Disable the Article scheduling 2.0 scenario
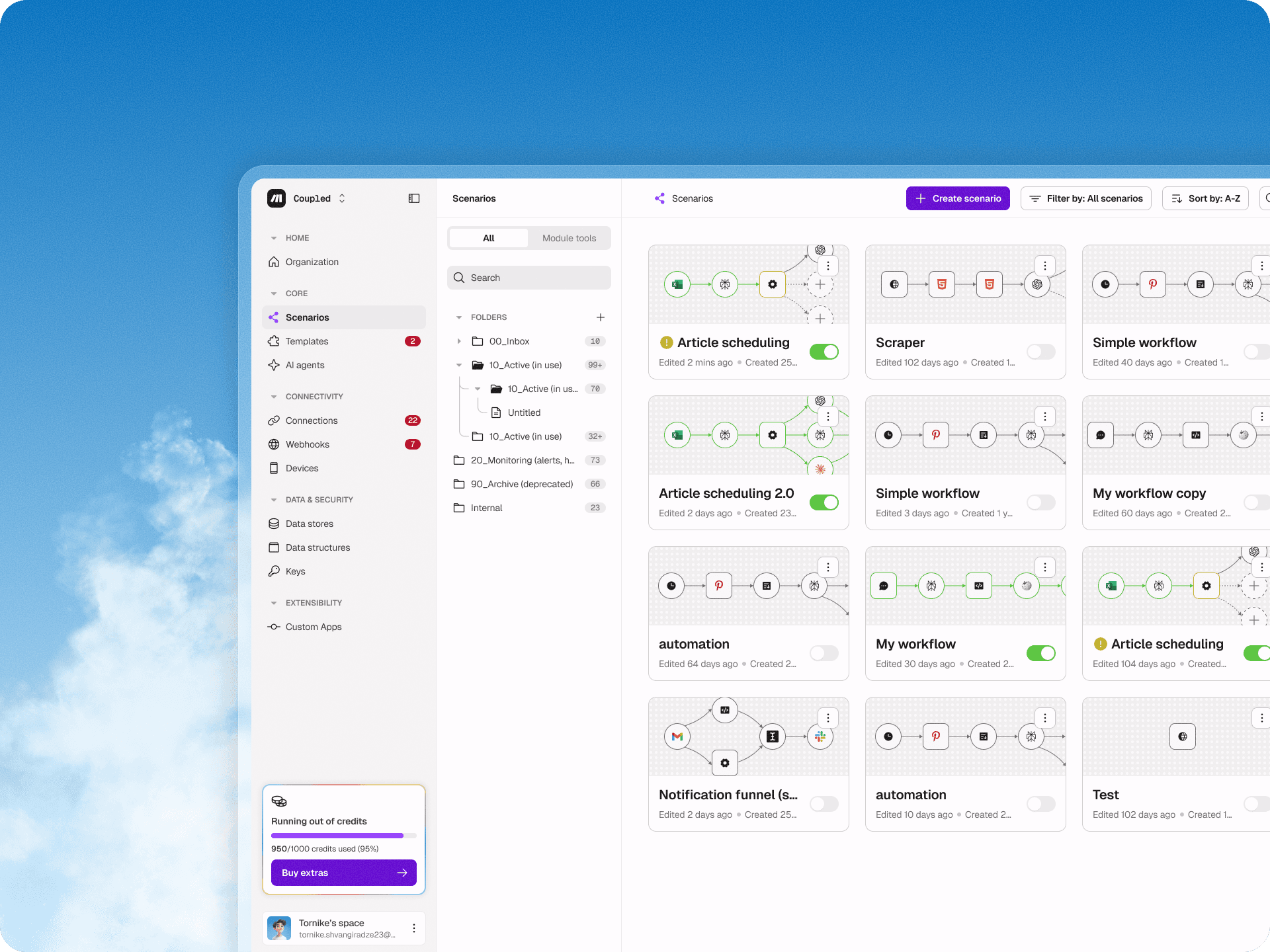 click(824, 502)
